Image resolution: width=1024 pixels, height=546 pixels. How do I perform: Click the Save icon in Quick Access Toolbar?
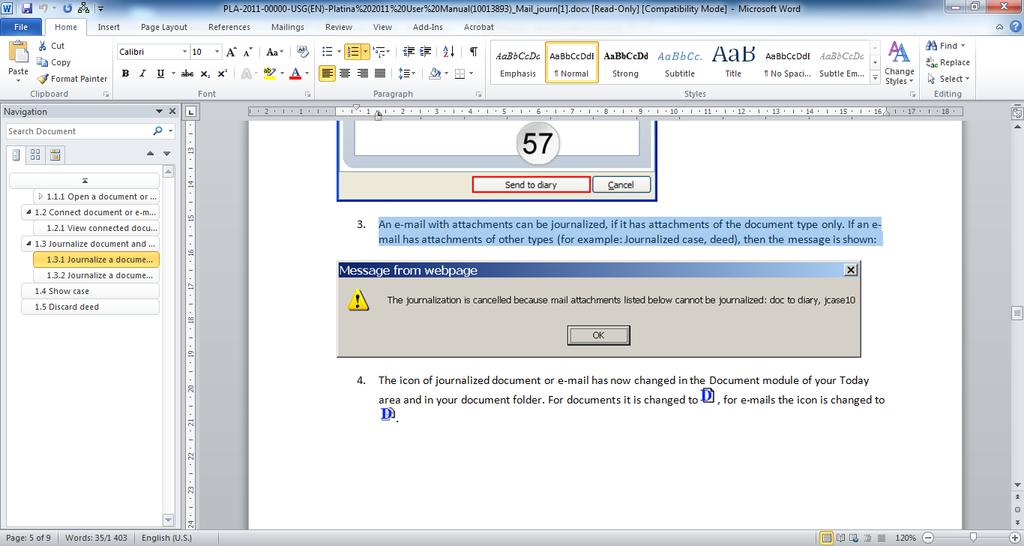(27, 8)
